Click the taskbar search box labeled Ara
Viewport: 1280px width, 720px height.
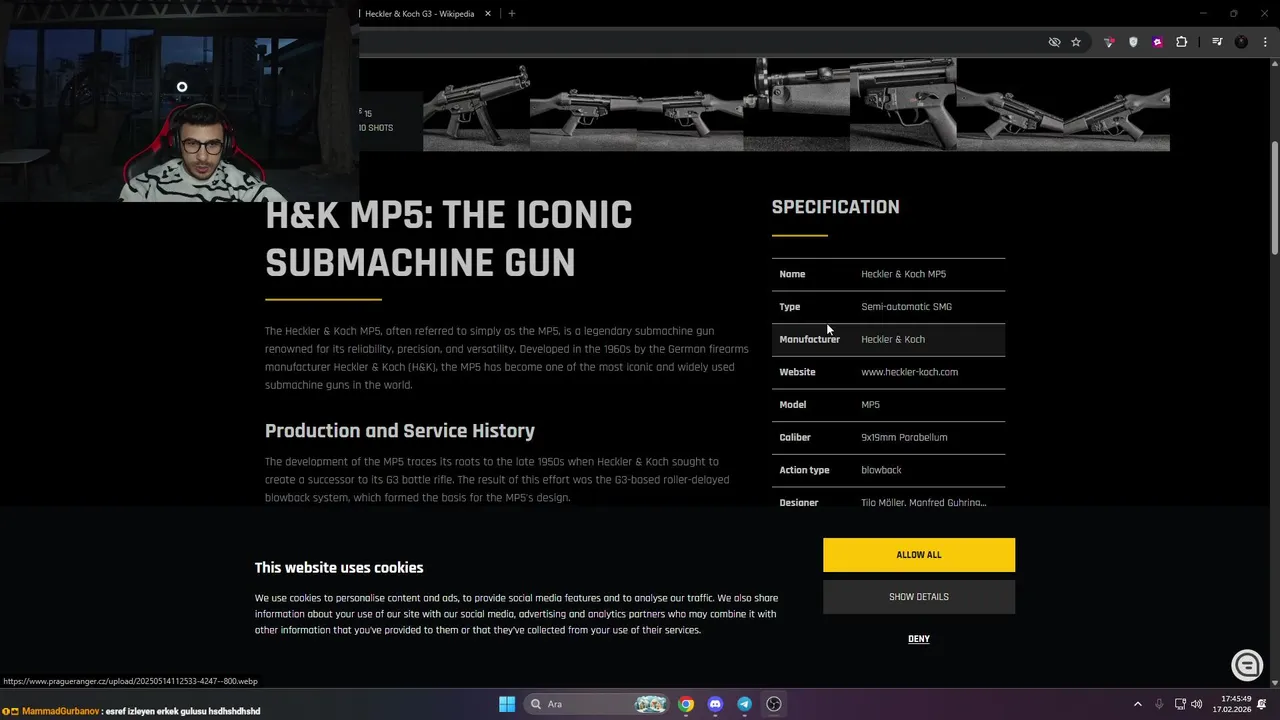pyautogui.click(x=598, y=704)
